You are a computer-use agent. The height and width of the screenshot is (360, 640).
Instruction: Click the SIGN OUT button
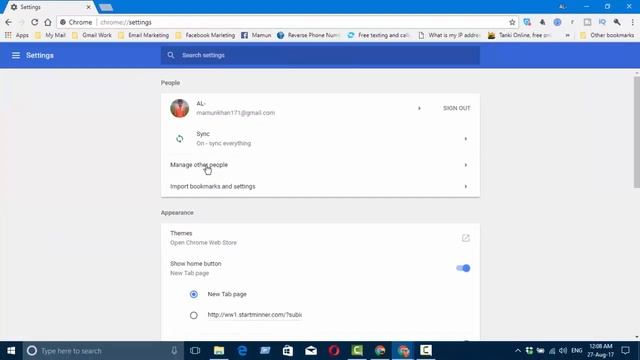[x=457, y=108]
